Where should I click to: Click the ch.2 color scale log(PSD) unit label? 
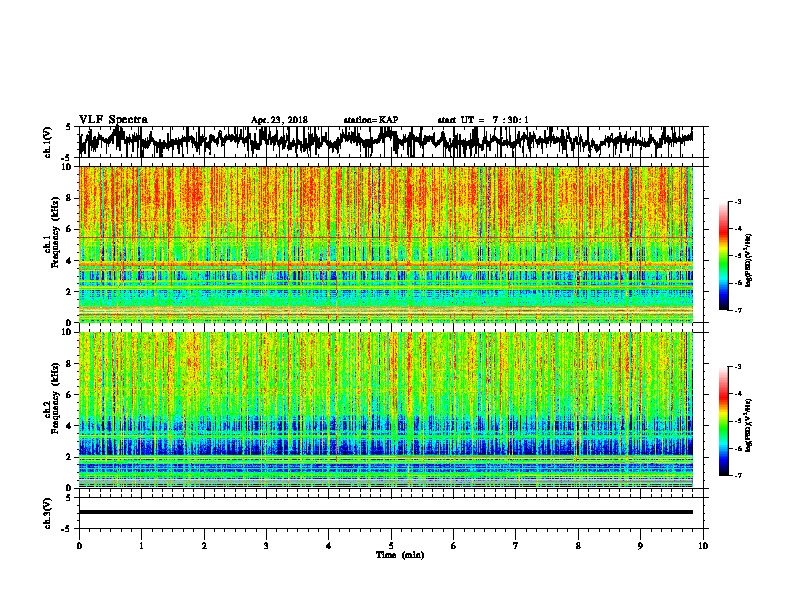(x=749, y=425)
